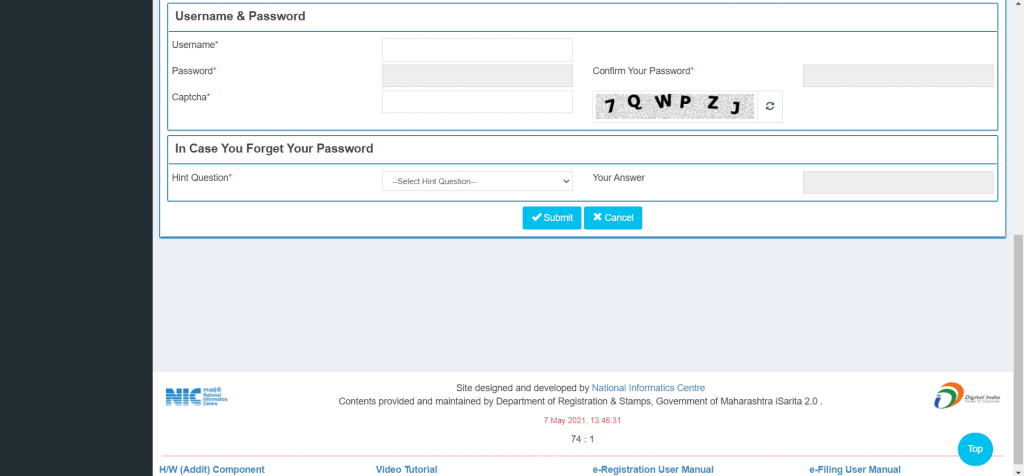The width and height of the screenshot is (1024, 476).
Task: Open the Video Tutorial link
Action: pos(407,469)
